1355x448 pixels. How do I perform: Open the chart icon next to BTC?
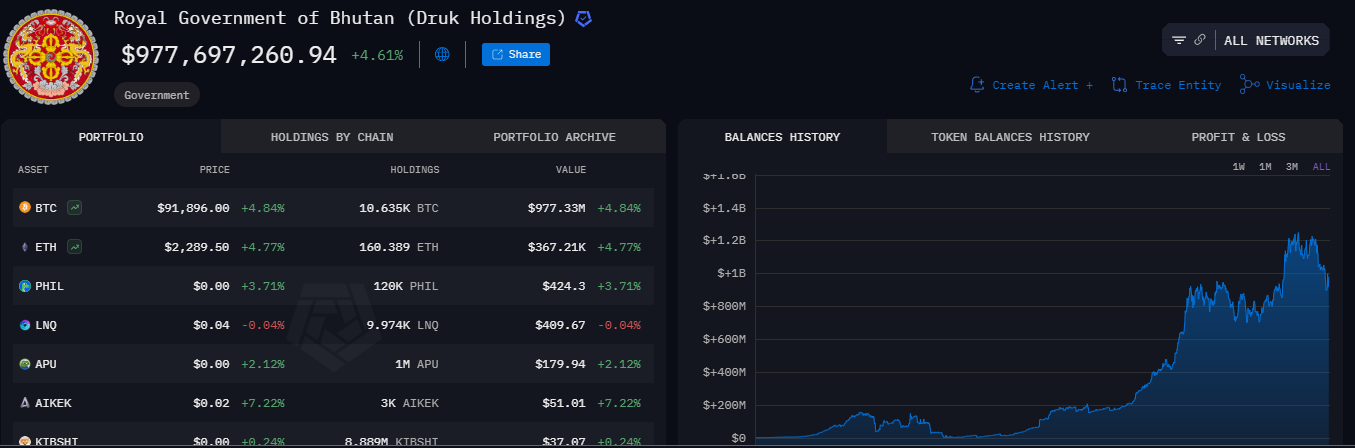[75, 208]
